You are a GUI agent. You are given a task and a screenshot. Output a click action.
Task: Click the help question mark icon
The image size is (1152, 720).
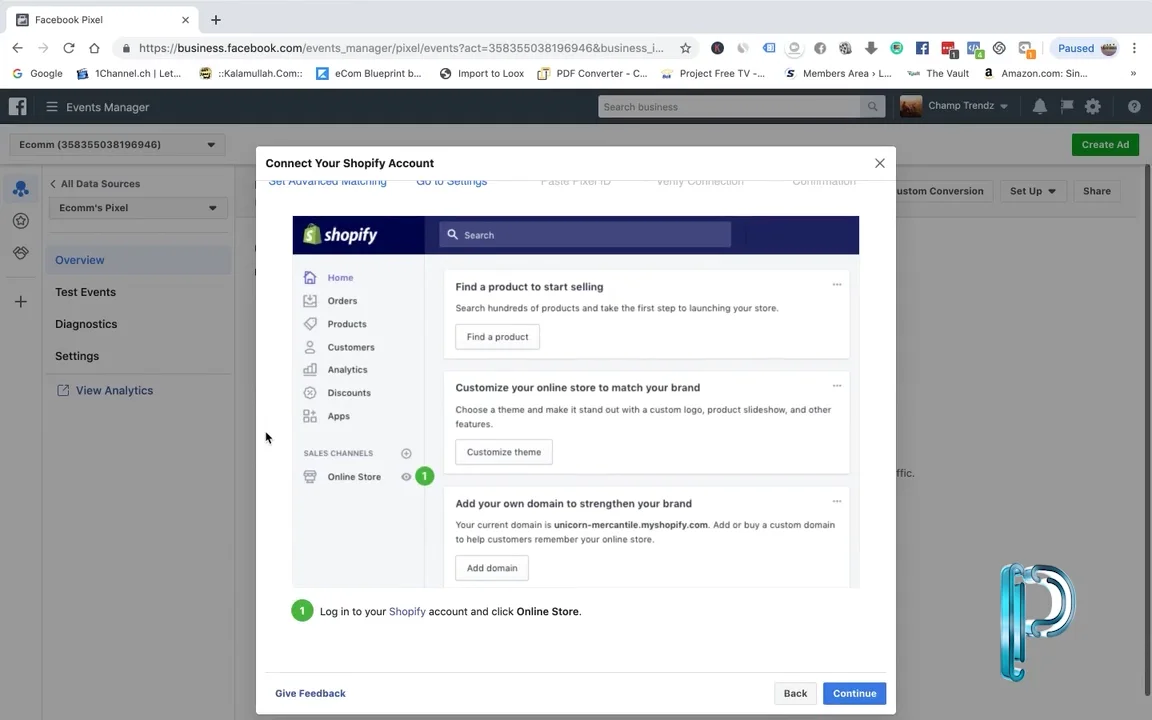1134,107
